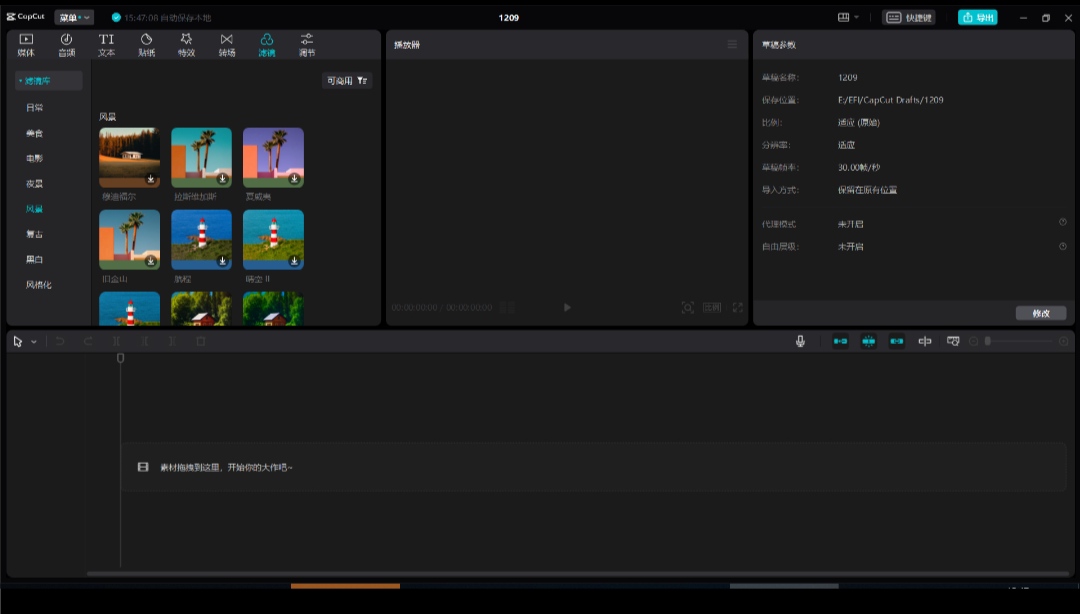Select the 电影 filter category

click(x=34, y=158)
